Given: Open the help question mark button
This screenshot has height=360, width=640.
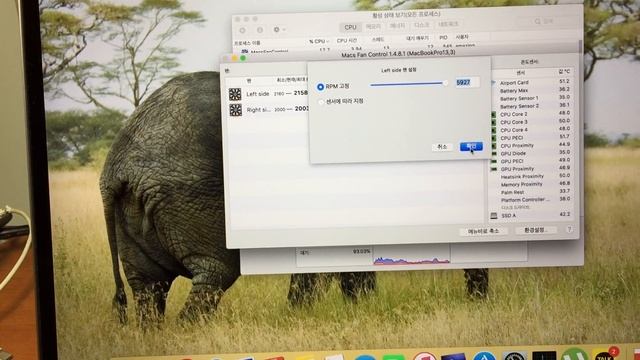Looking at the screenshot, I should [x=569, y=230].
